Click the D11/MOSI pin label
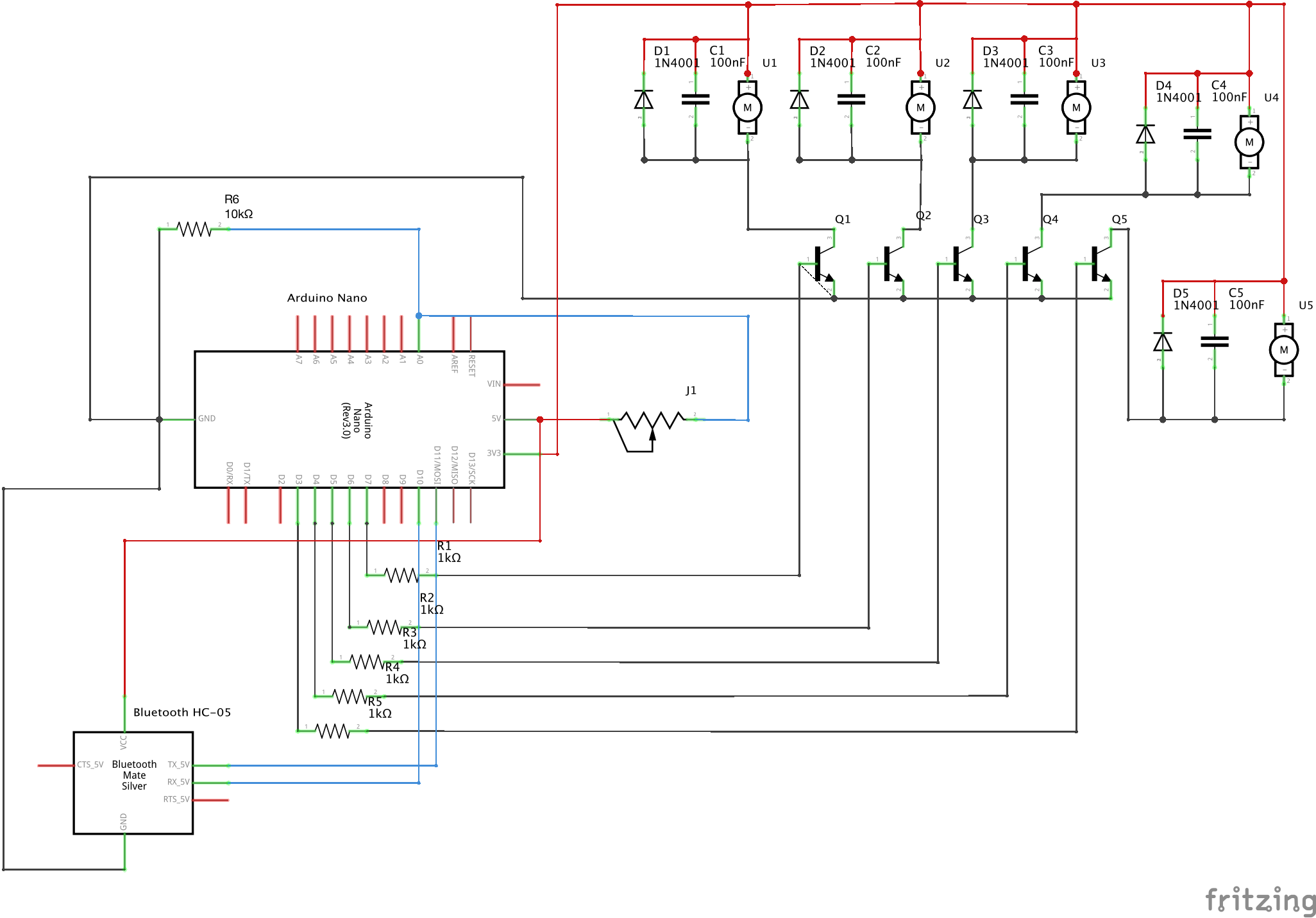 437,465
